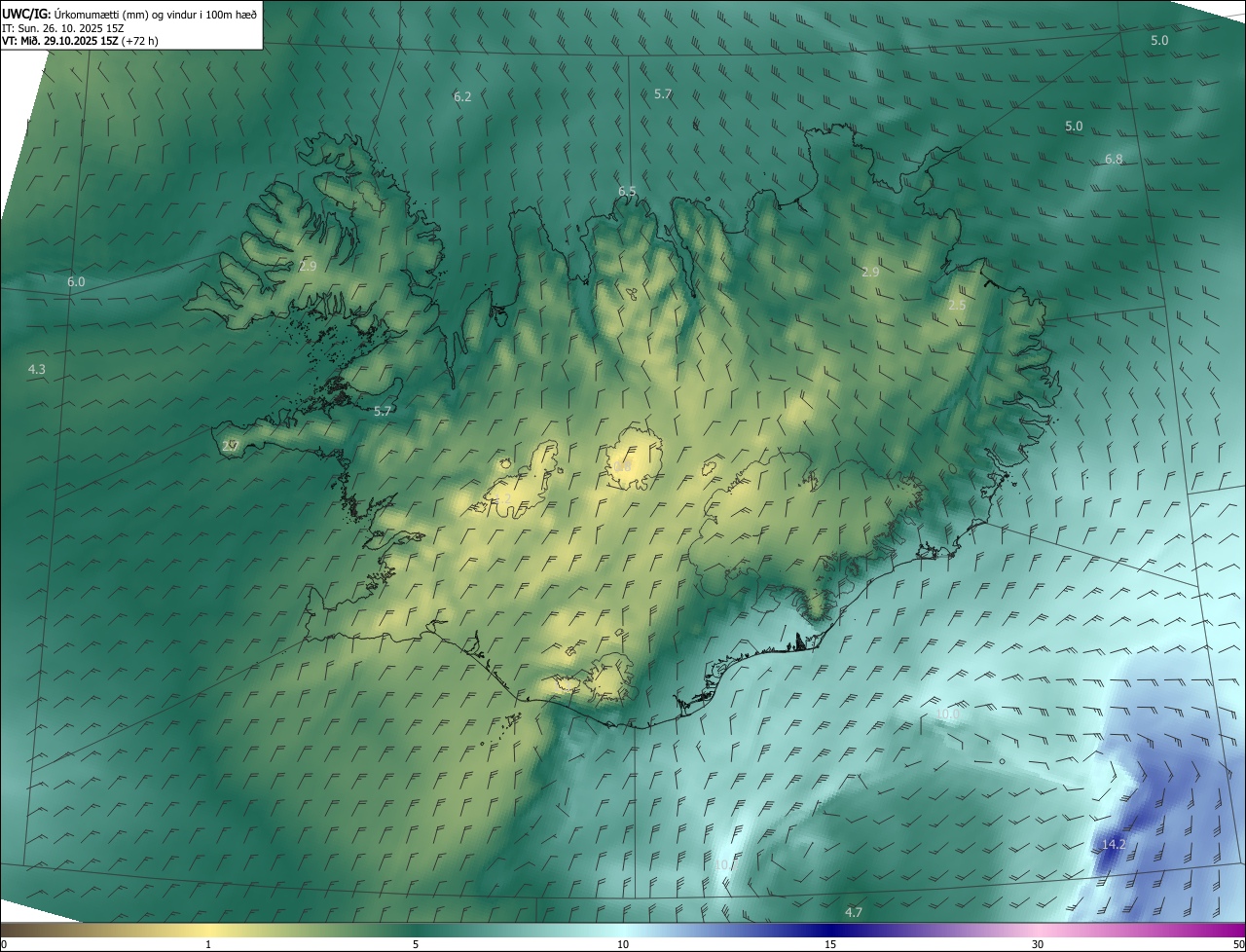The height and width of the screenshot is (952, 1246).
Task: Click the 10 label on the color scale
Action: [x=623, y=944]
